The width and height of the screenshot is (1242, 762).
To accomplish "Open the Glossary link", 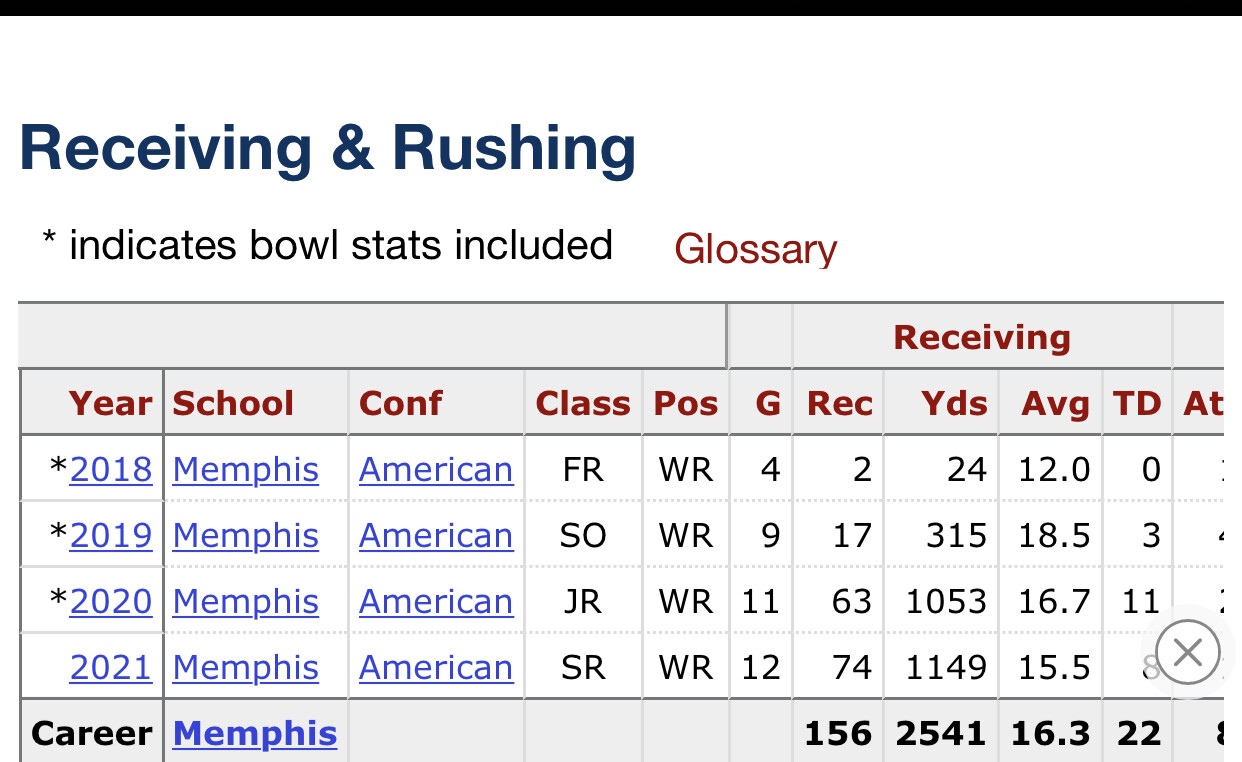I will tap(755, 249).
